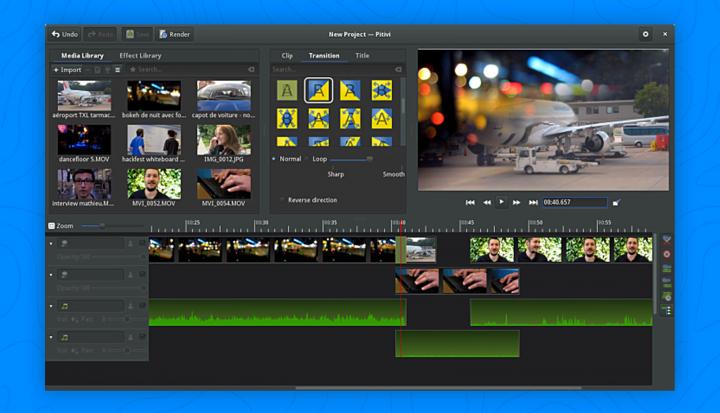Jump to the start of the timeline
This screenshot has height=413, width=720.
coord(469,202)
